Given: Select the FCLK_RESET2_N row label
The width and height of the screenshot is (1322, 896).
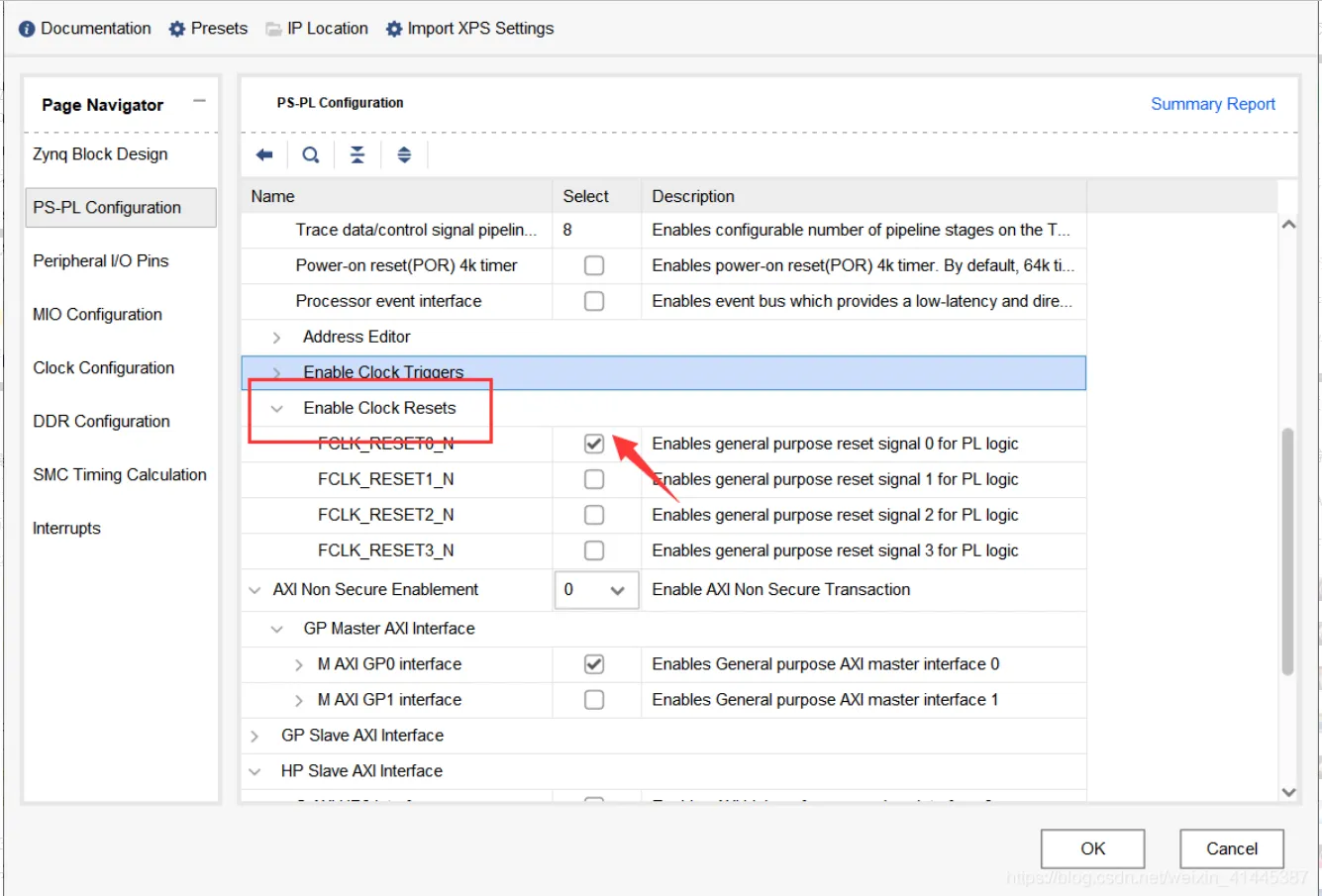Looking at the screenshot, I should pyautogui.click(x=385, y=515).
